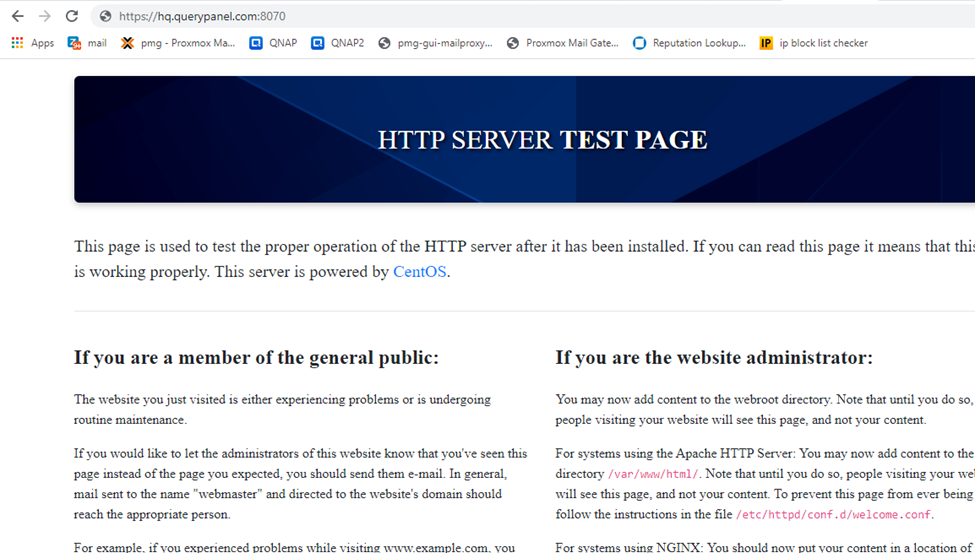975x553 pixels.
Task: Open the pmg - Proxmox bookmark
Action: click(x=178, y=43)
